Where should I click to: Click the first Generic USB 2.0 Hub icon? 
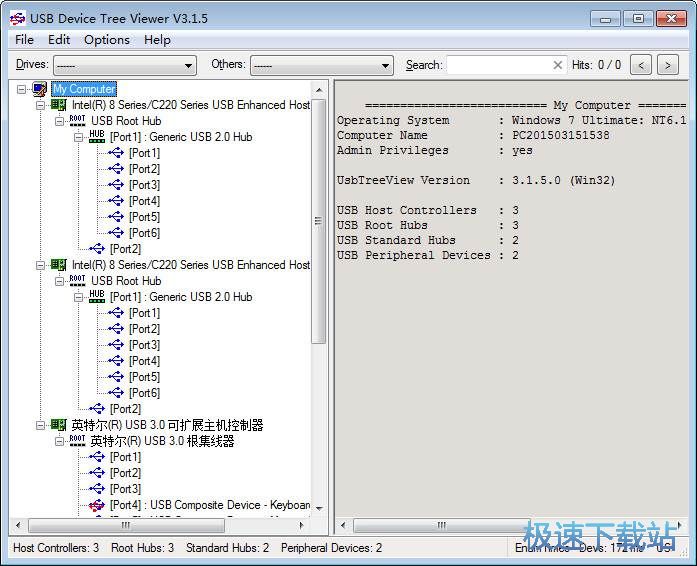(97, 137)
